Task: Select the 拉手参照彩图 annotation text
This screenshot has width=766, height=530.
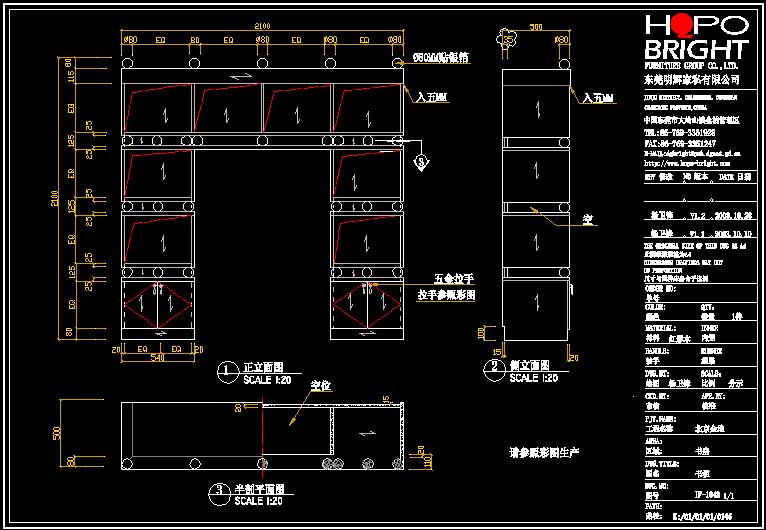Action: [447, 295]
